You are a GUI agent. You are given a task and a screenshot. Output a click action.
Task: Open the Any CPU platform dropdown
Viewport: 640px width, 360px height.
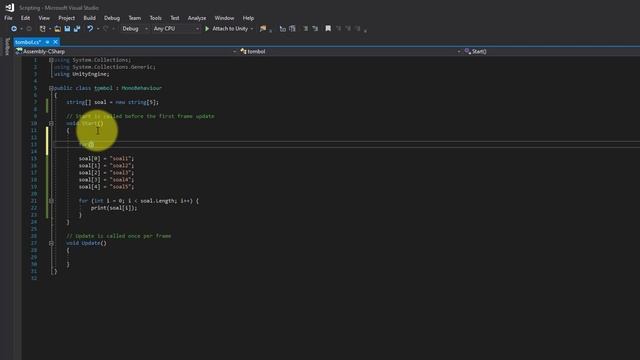176,29
